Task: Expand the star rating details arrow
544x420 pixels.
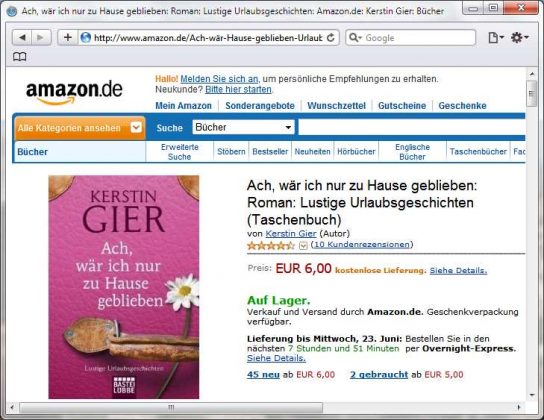Action: 303,246
